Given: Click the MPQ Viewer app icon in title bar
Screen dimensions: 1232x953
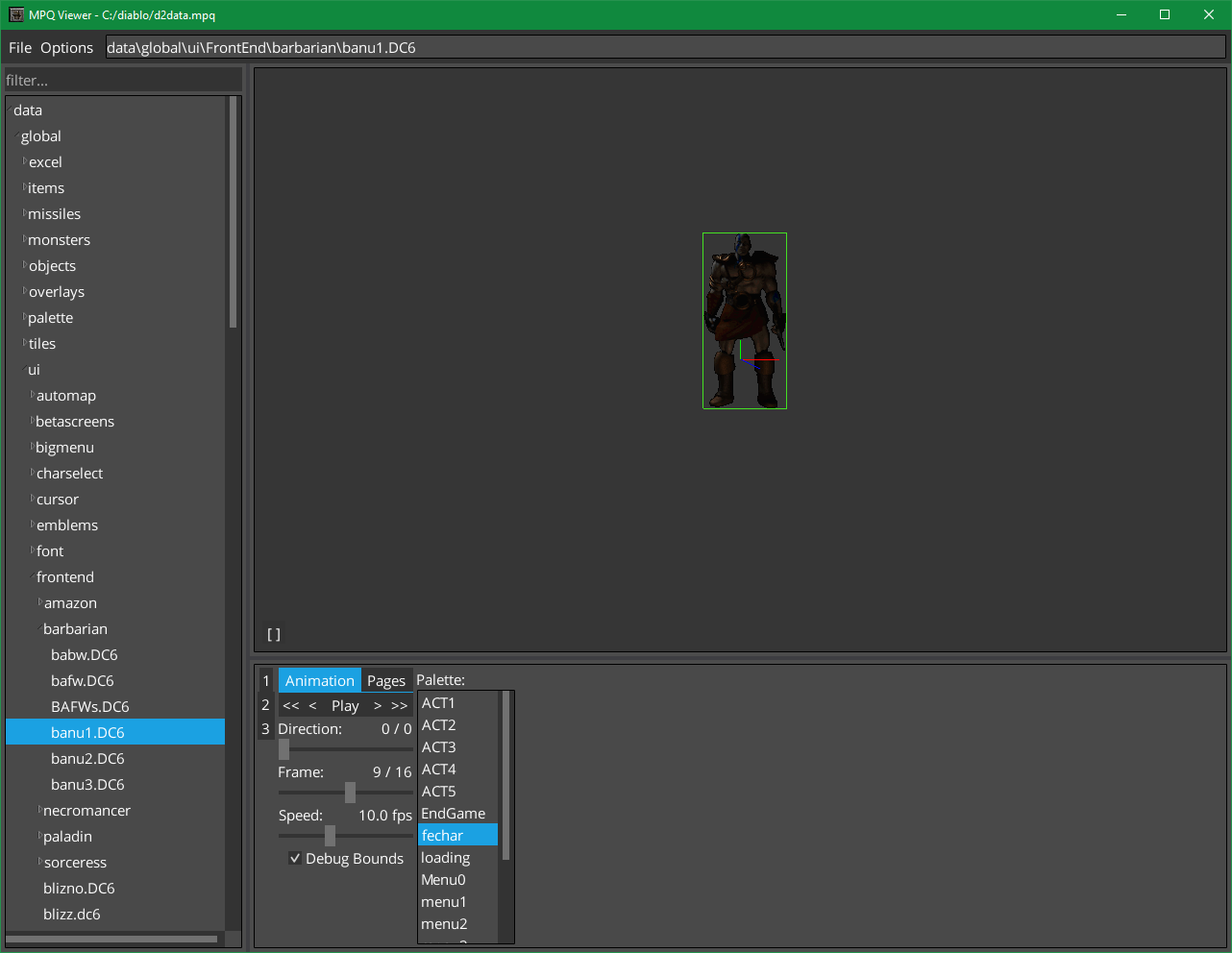Looking at the screenshot, I should coord(16,15).
